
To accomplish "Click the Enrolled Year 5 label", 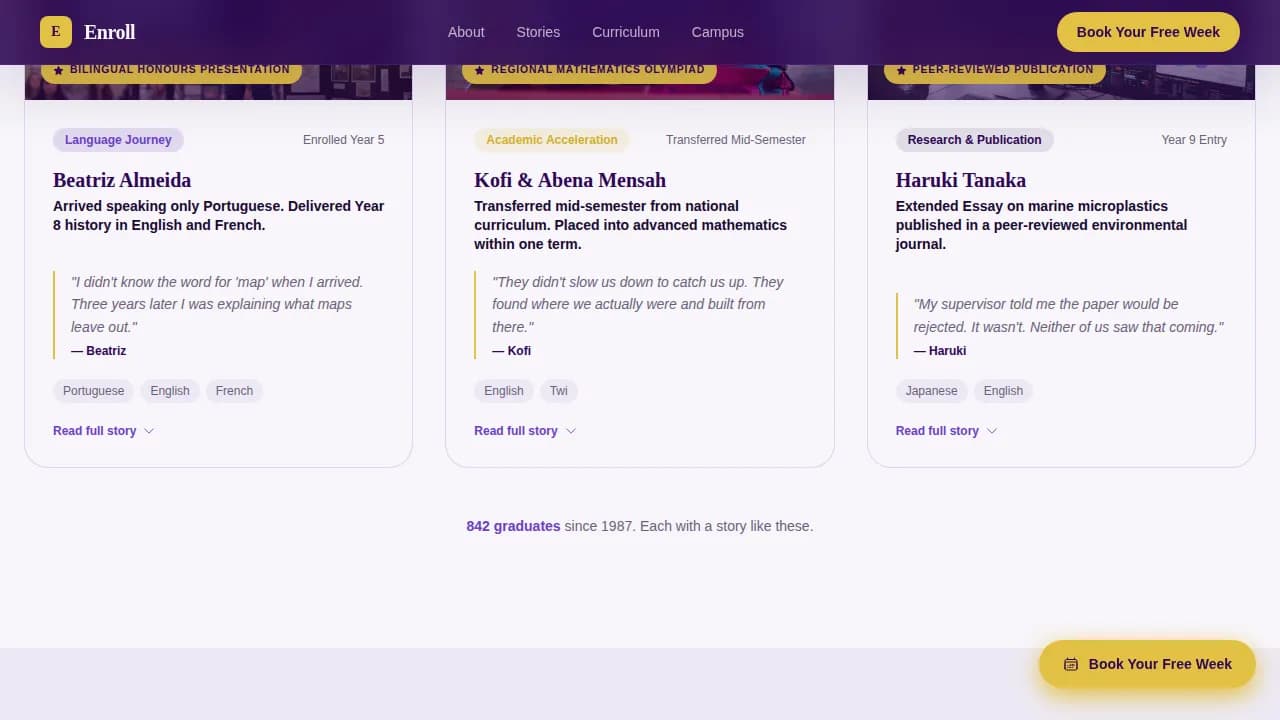I will pos(344,140).
